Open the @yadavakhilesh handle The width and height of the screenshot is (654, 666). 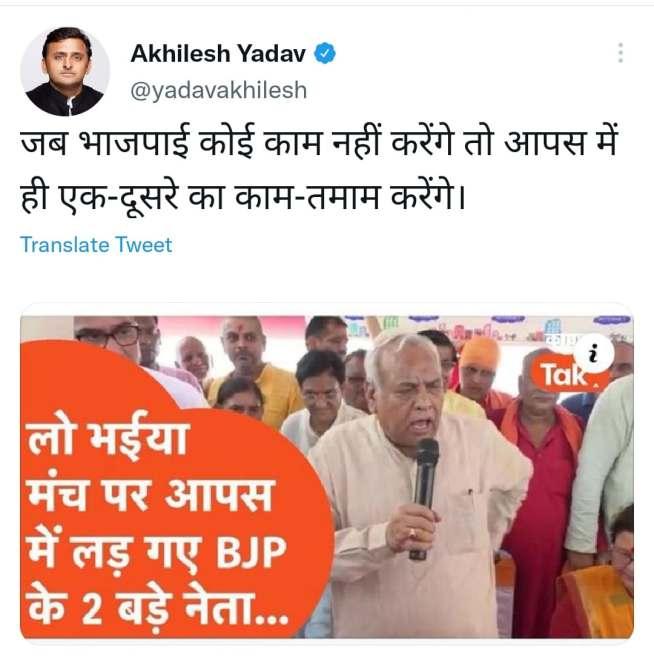pyautogui.click(x=218, y=90)
